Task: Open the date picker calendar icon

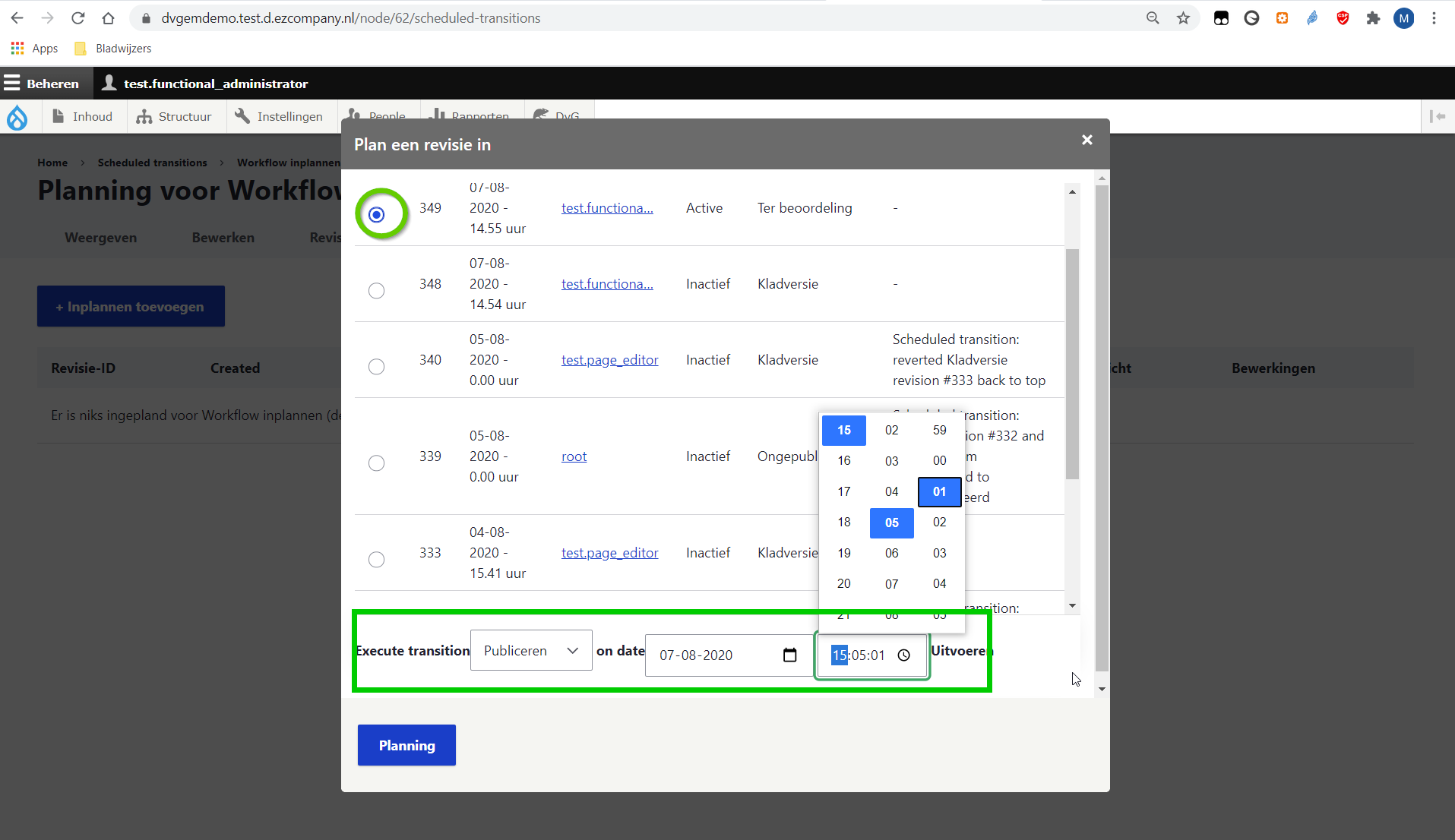Action: [789, 655]
